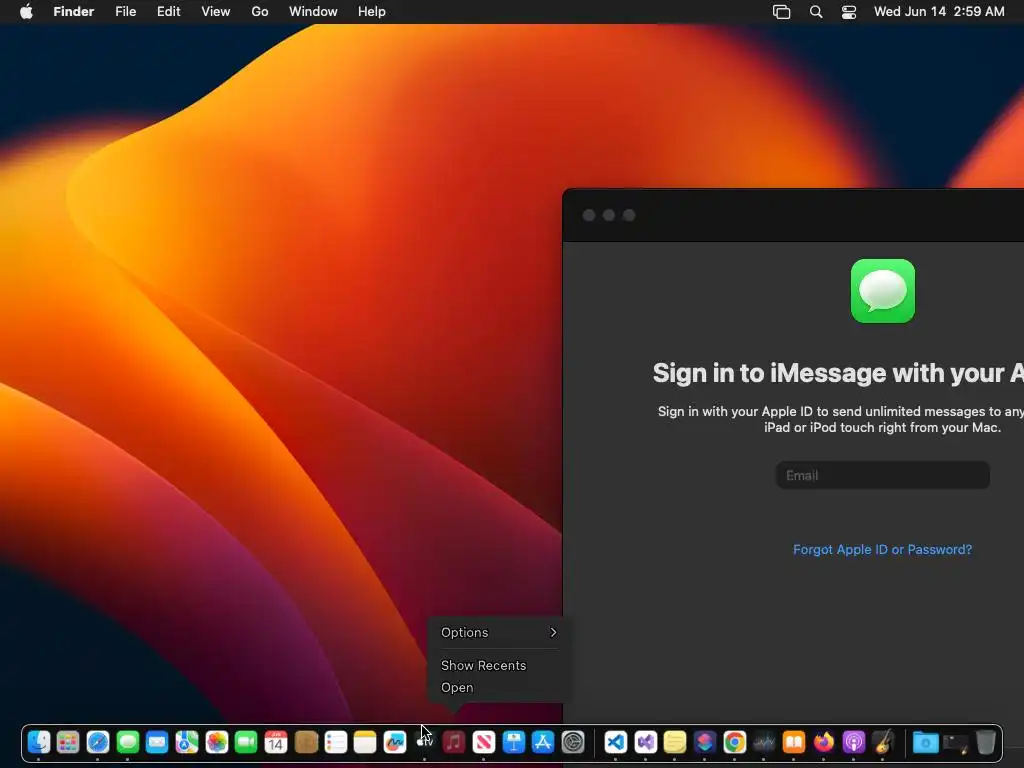The width and height of the screenshot is (1024, 768).
Task: Open the Help menu
Action: (372, 12)
